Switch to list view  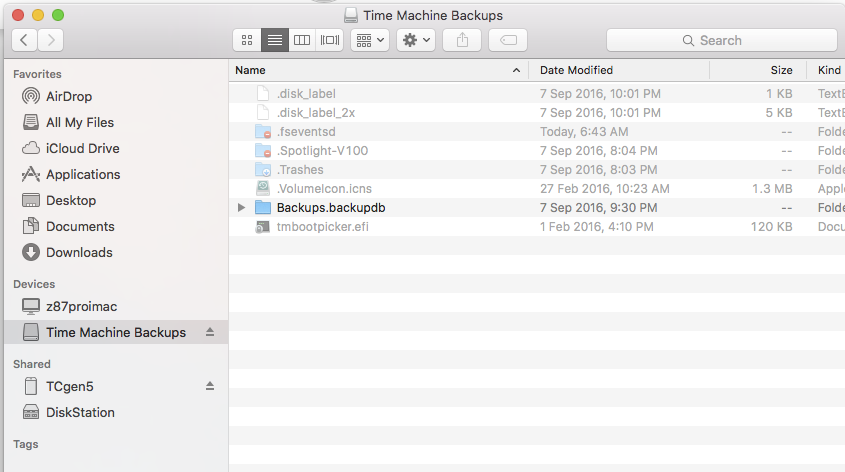275,40
